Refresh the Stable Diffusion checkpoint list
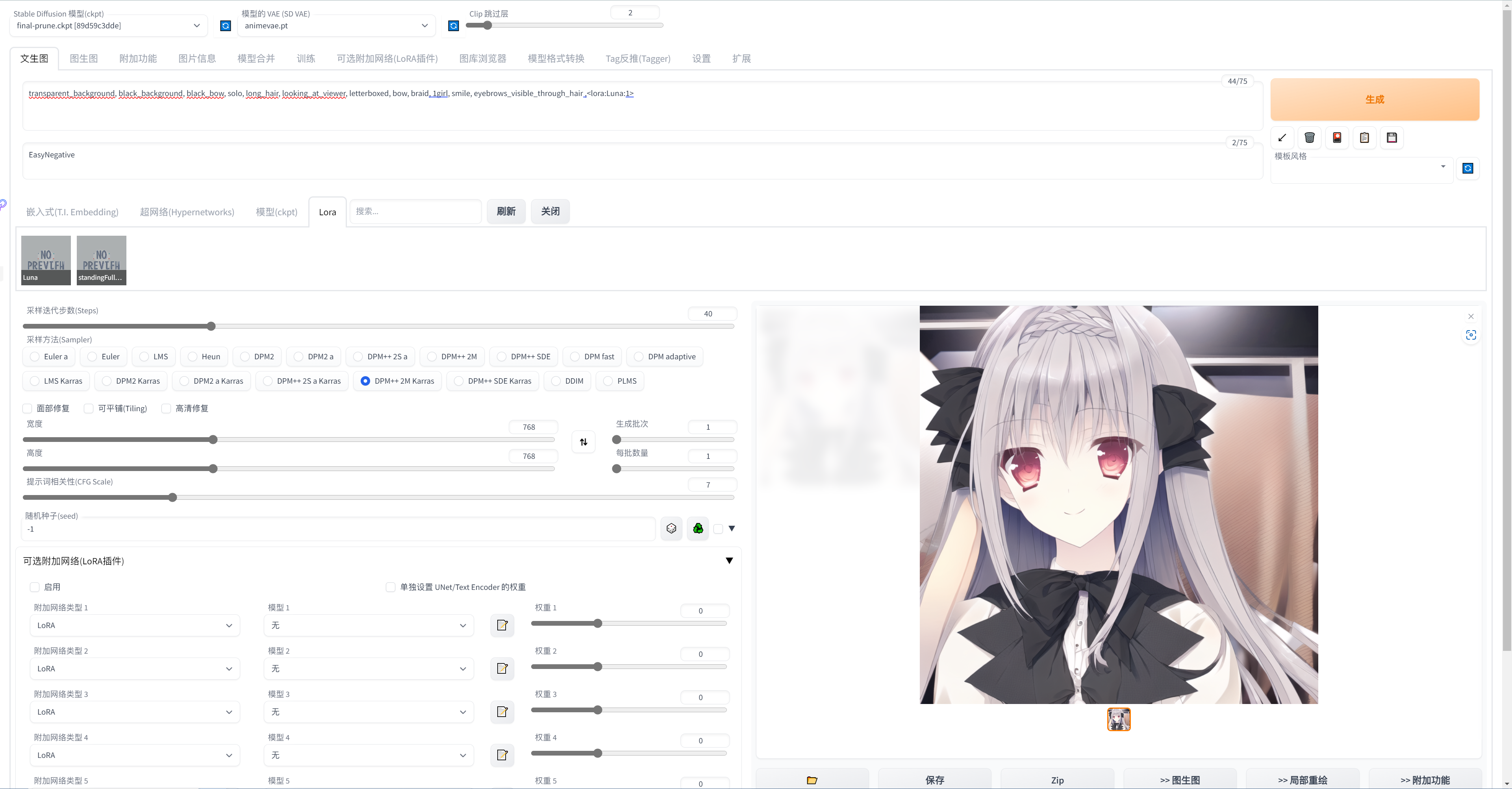The width and height of the screenshot is (1512, 789). click(x=225, y=26)
